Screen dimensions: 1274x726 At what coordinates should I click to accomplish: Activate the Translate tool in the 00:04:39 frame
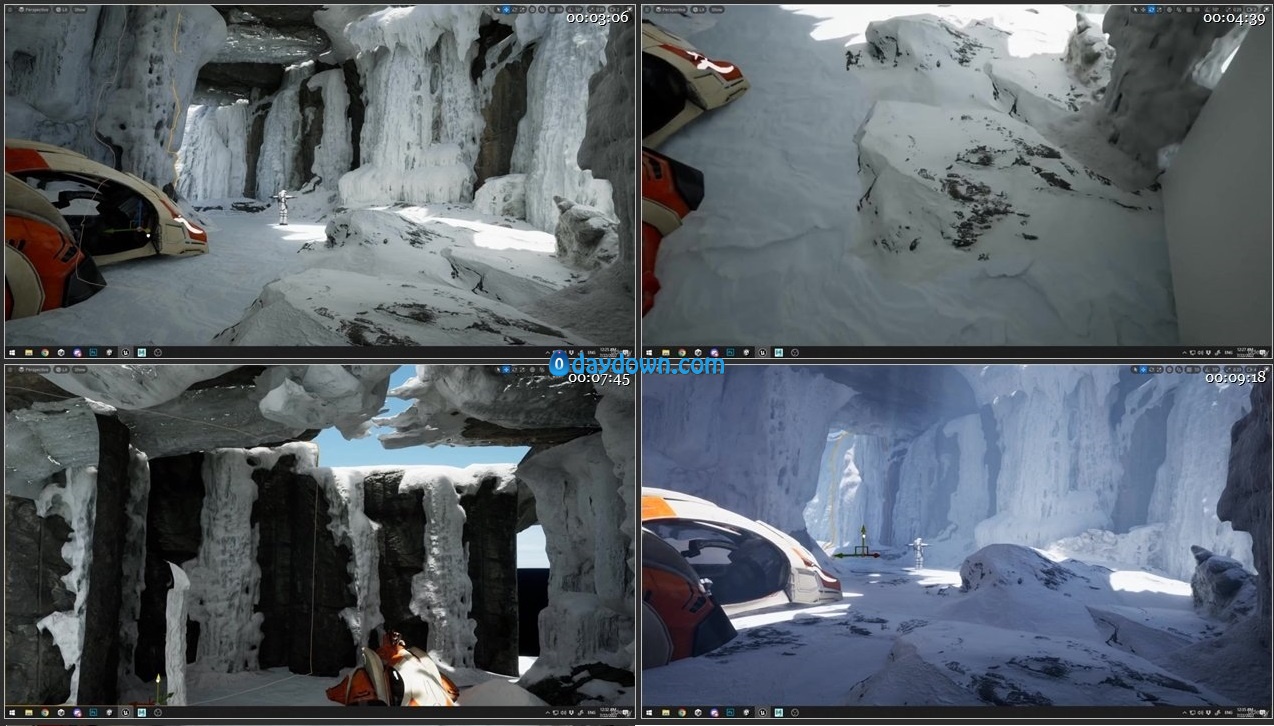(x=1143, y=9)
